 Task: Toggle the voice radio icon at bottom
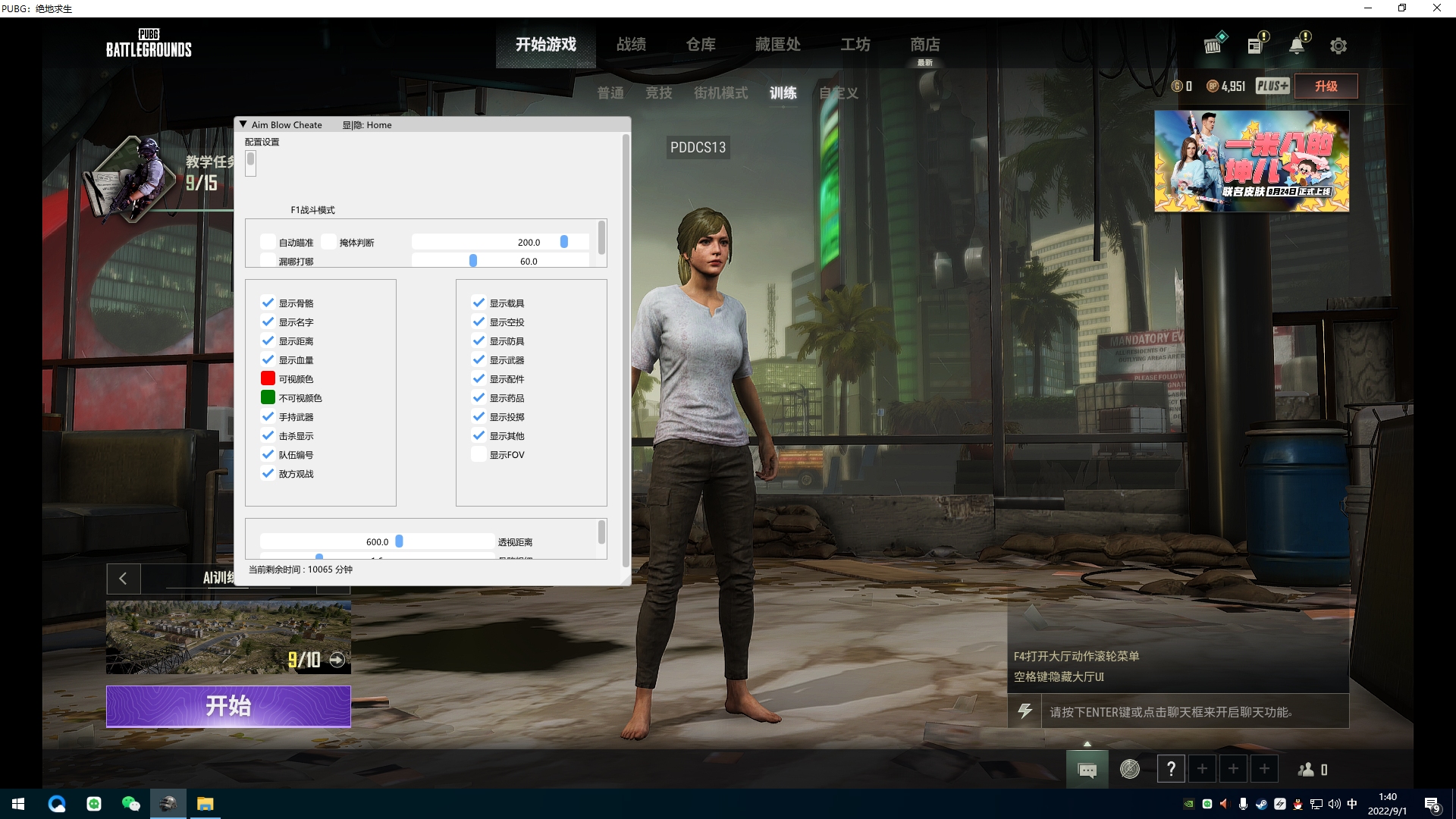1130,770
